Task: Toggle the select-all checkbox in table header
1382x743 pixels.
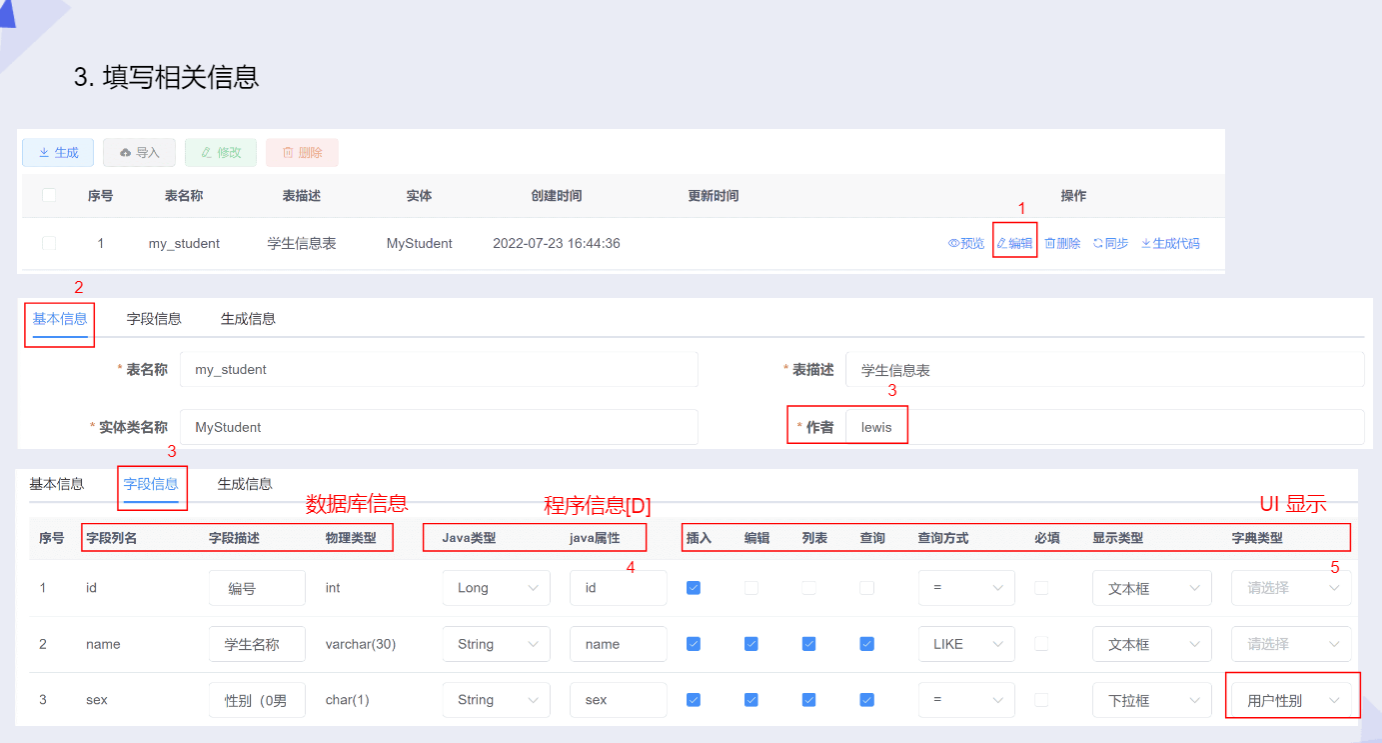Action: click(49, 195)
